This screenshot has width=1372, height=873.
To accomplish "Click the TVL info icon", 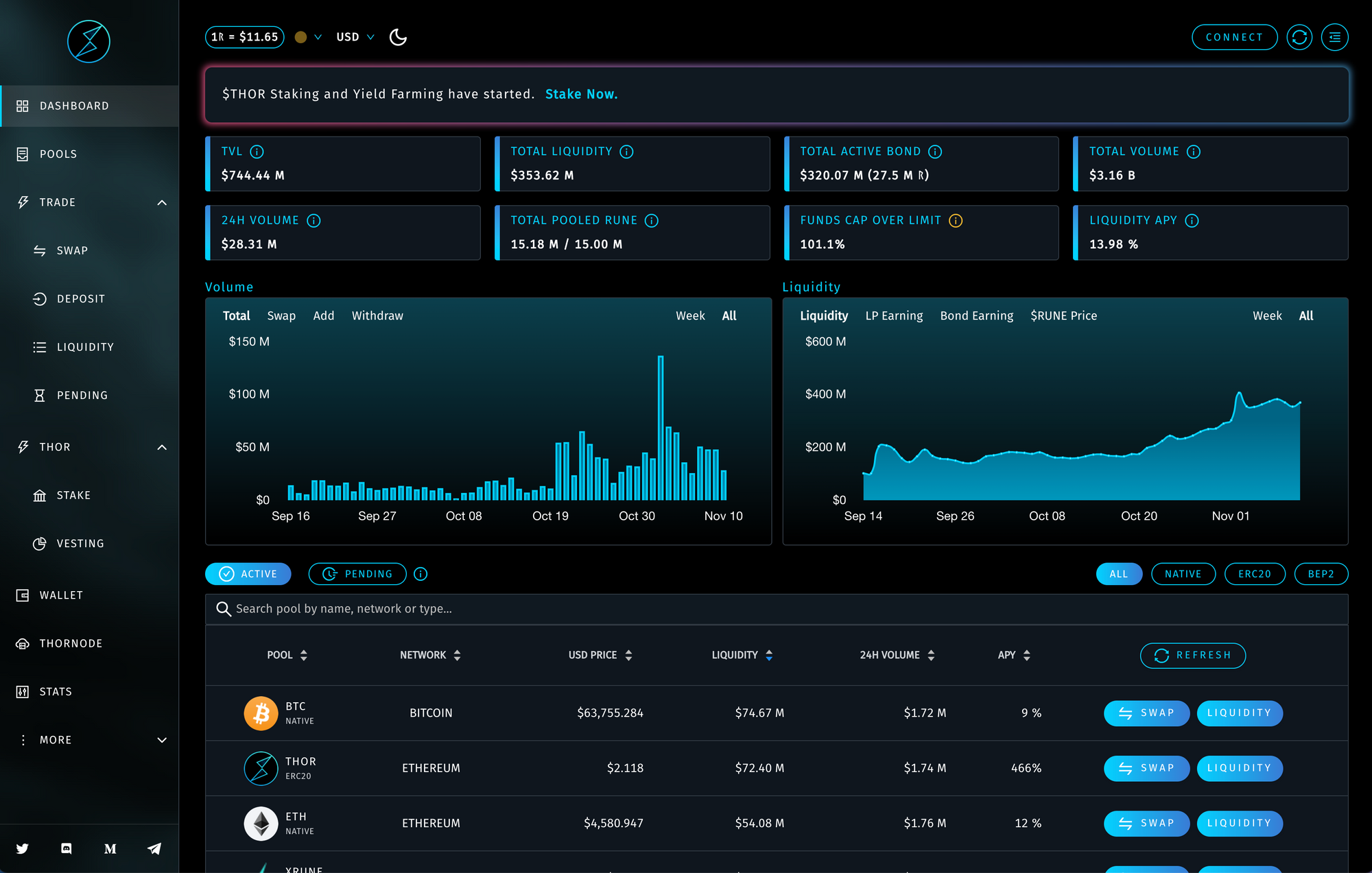I will tap(257, 152).
